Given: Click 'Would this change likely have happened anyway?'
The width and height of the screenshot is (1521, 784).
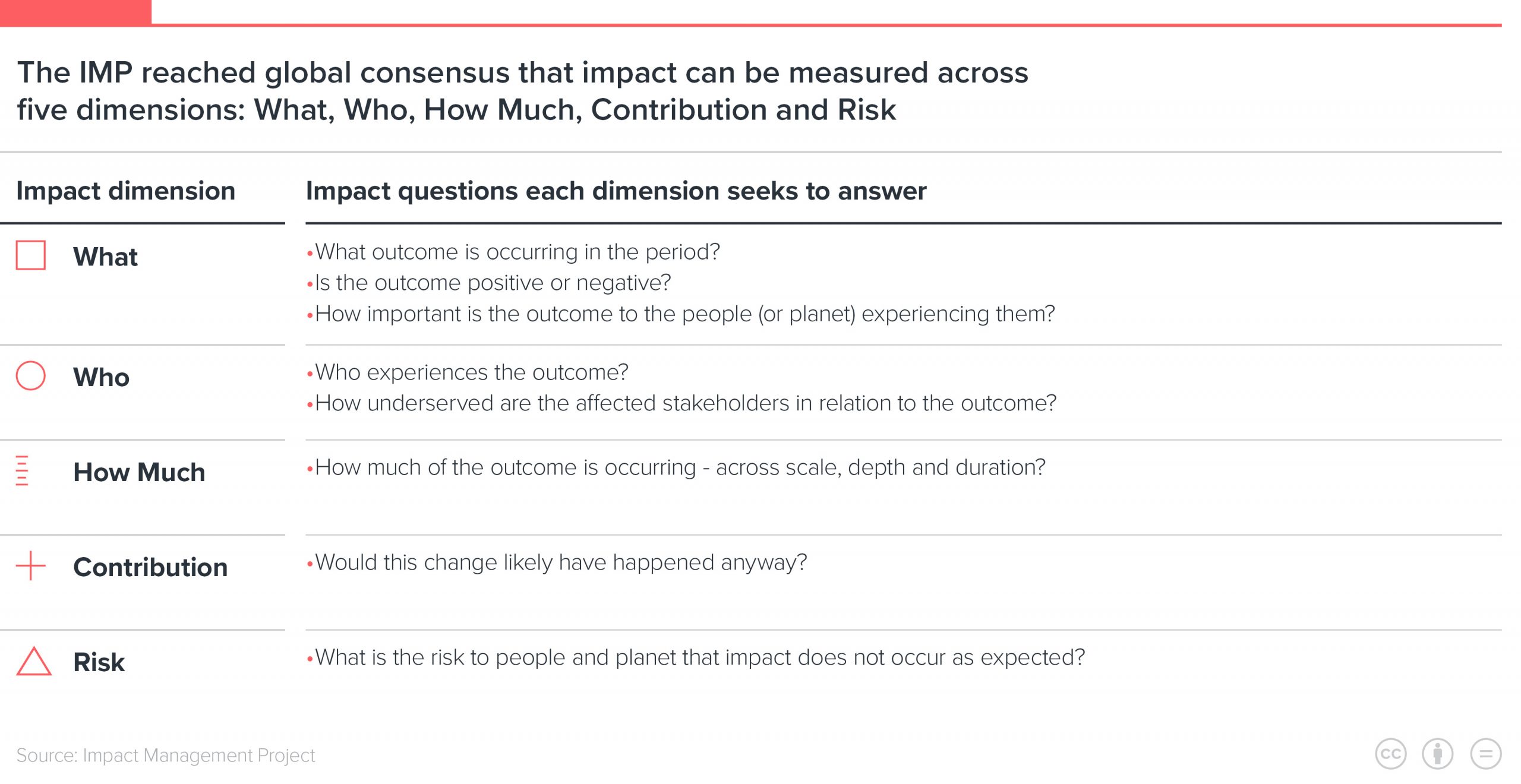Looking at the screenshot, I should click(557, 562).
